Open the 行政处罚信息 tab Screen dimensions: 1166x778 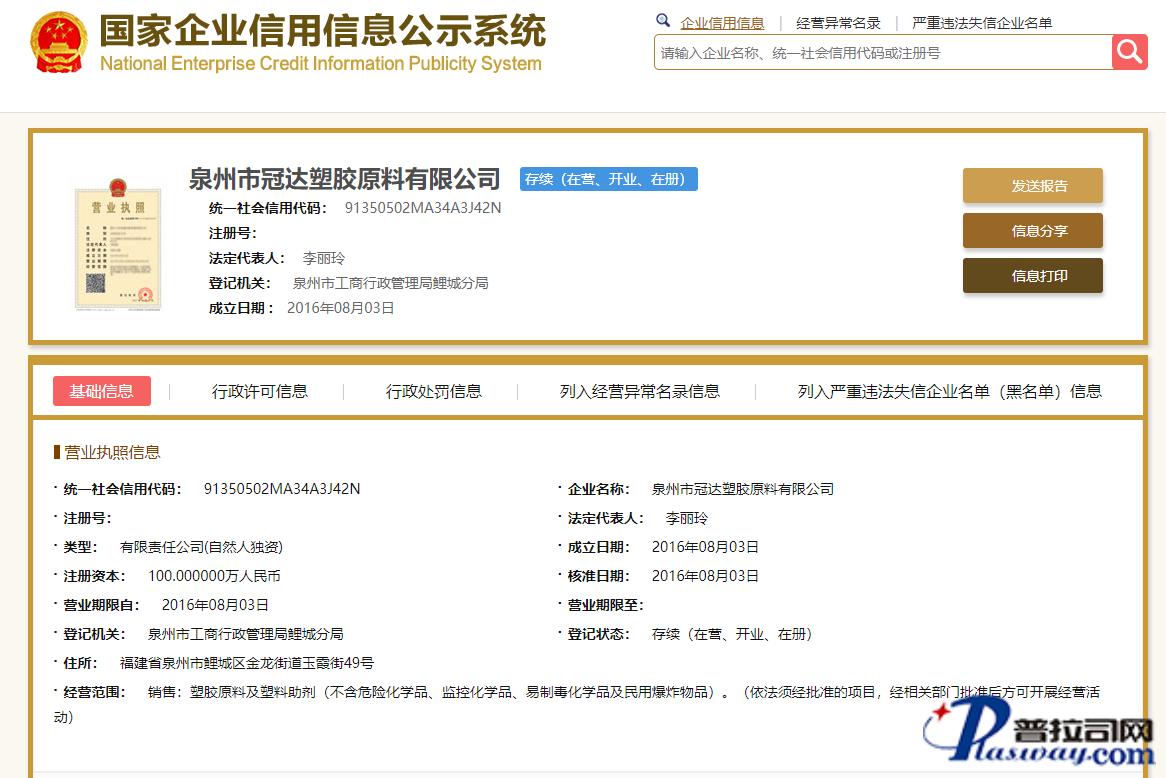[434, 391]
